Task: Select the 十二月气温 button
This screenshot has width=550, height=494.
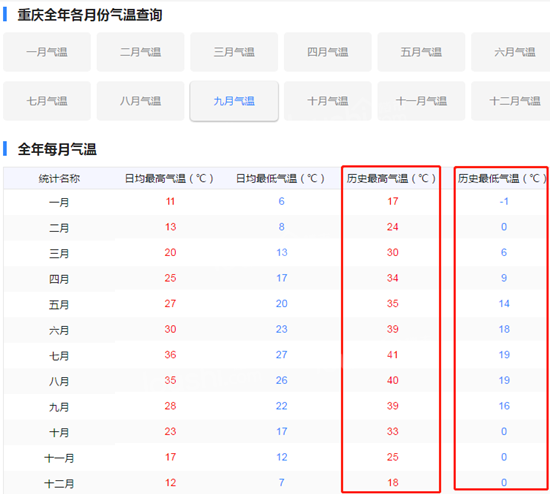Action: click(x=511, y=101)
